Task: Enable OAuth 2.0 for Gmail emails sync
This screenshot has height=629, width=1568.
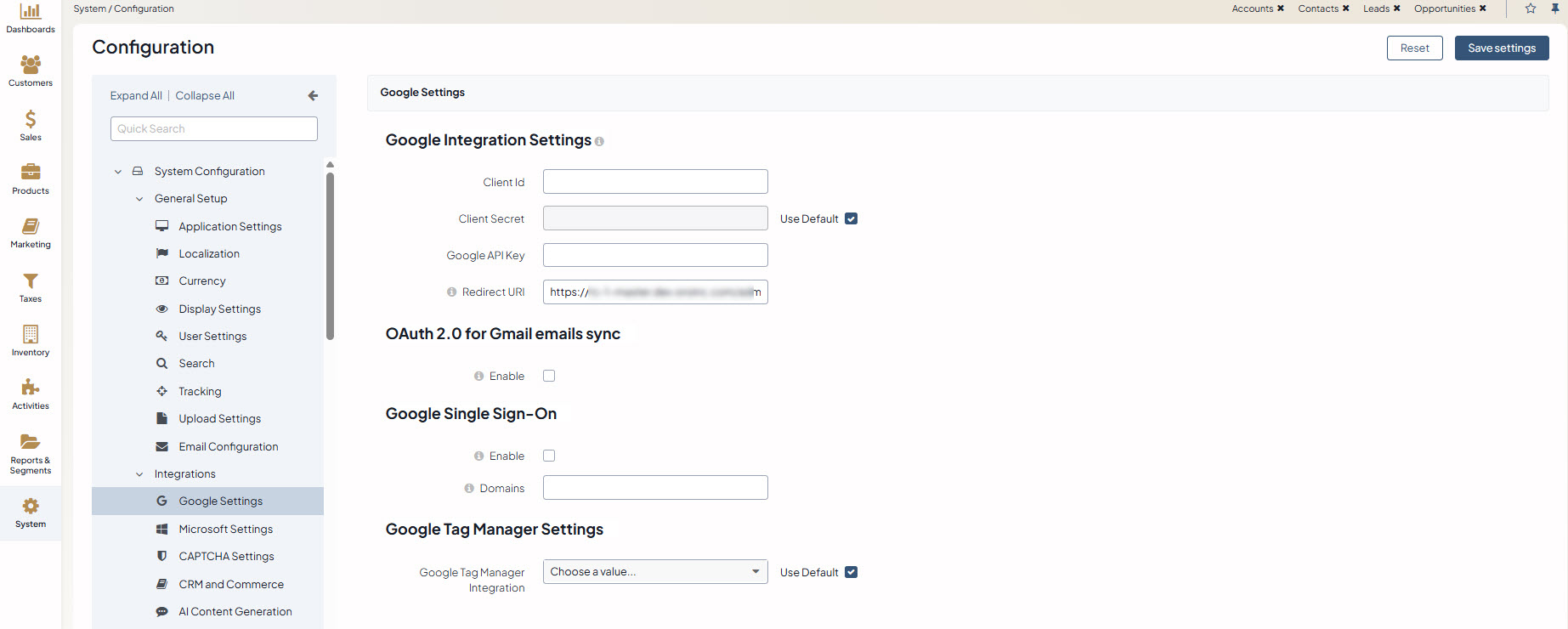Action: tap(549, 376)
